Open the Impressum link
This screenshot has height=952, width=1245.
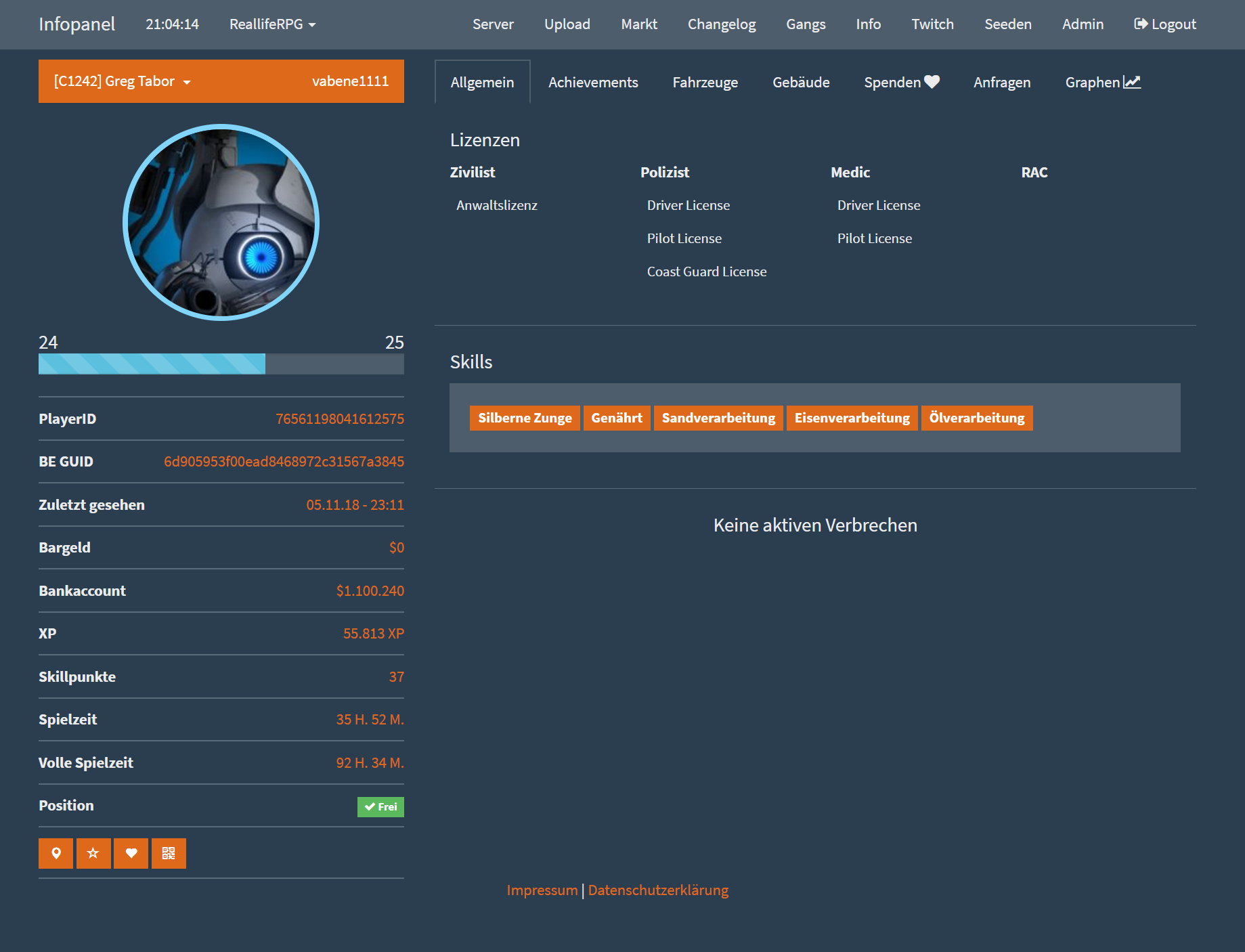(x=542, y=890)
